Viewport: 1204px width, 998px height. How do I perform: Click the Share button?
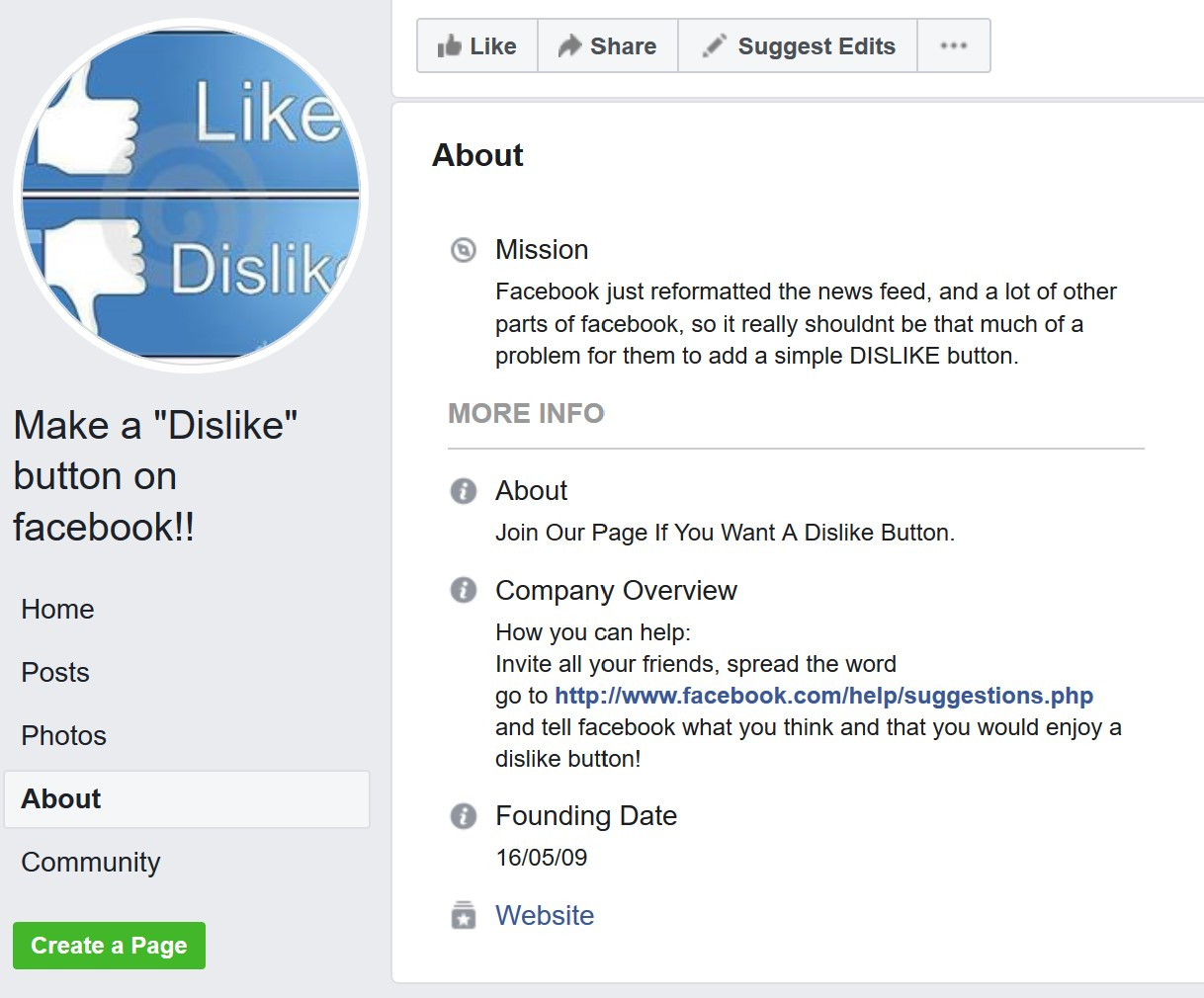[608, 45]
